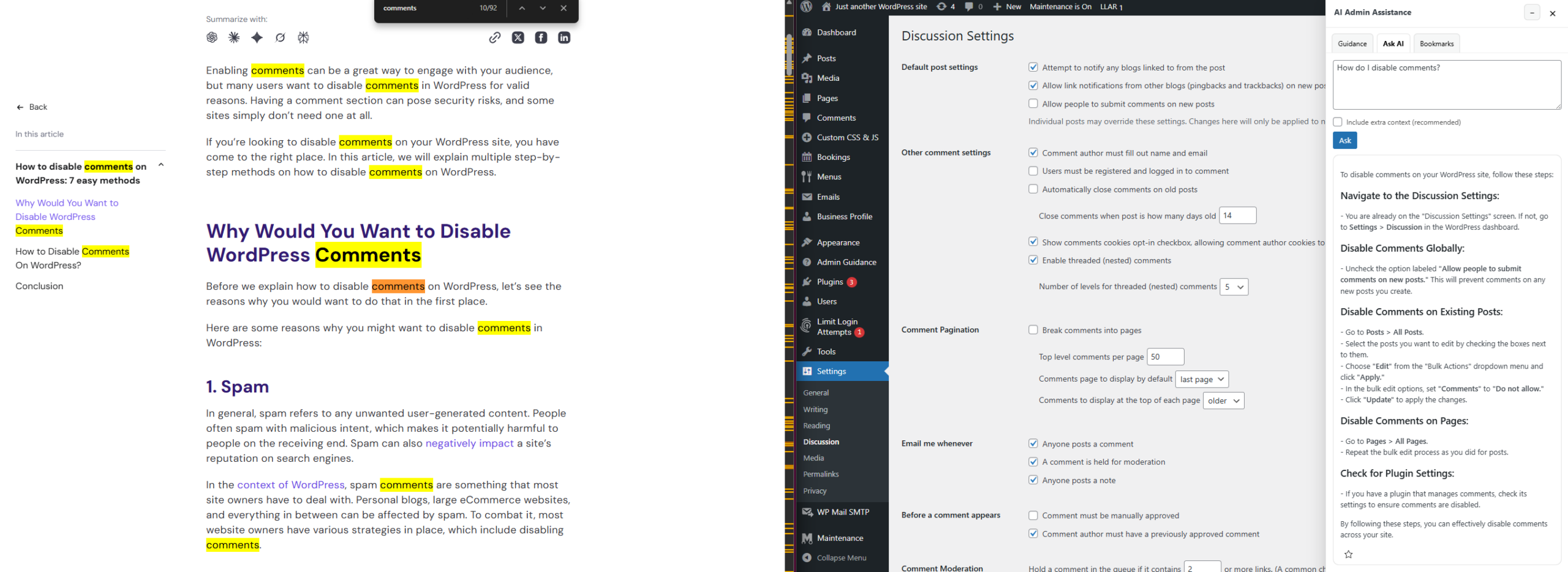Bookmark the AI answer star icon

pyautogui.click(x=1348, y=554)
